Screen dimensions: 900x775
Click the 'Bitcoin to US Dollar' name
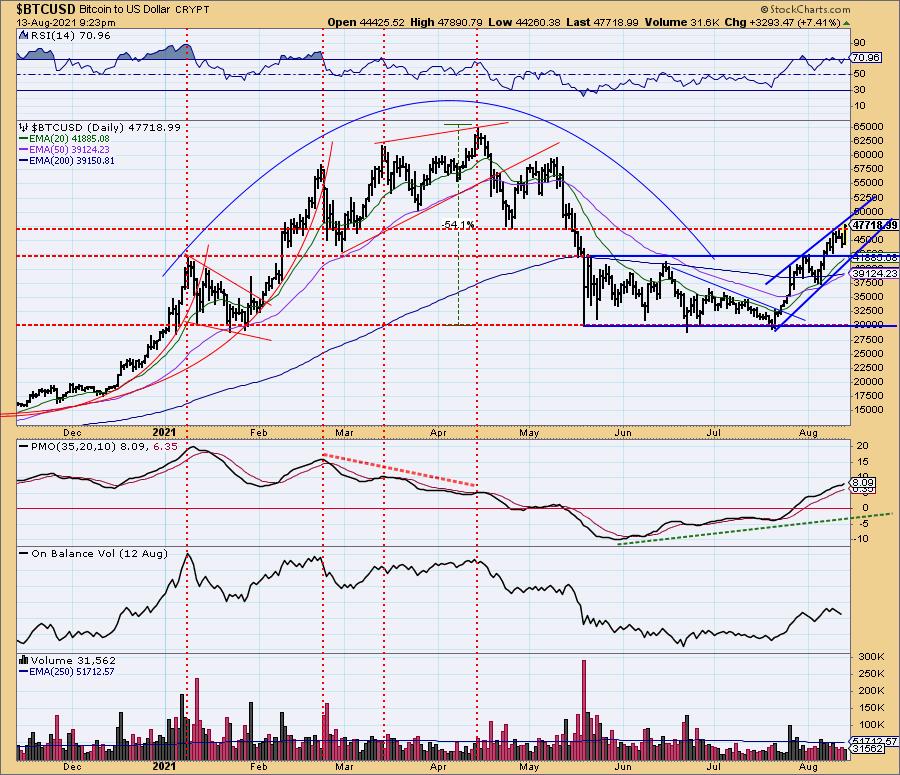(x=126, y=10)
